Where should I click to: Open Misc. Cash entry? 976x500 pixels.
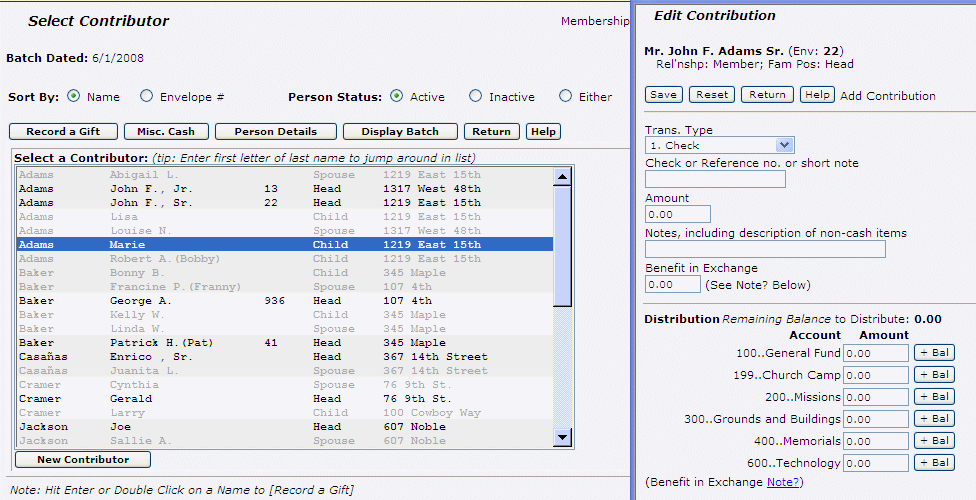[167, 131]
